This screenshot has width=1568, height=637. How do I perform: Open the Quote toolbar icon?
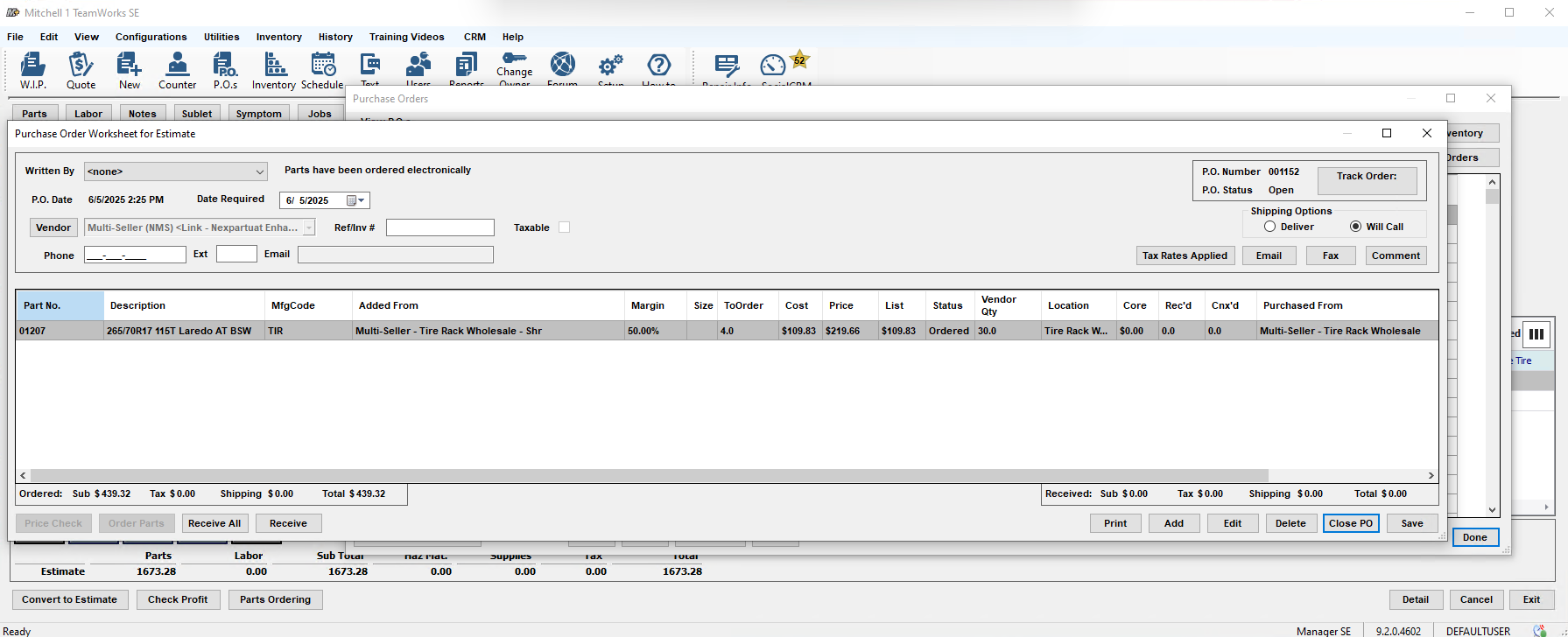point(81,70)
